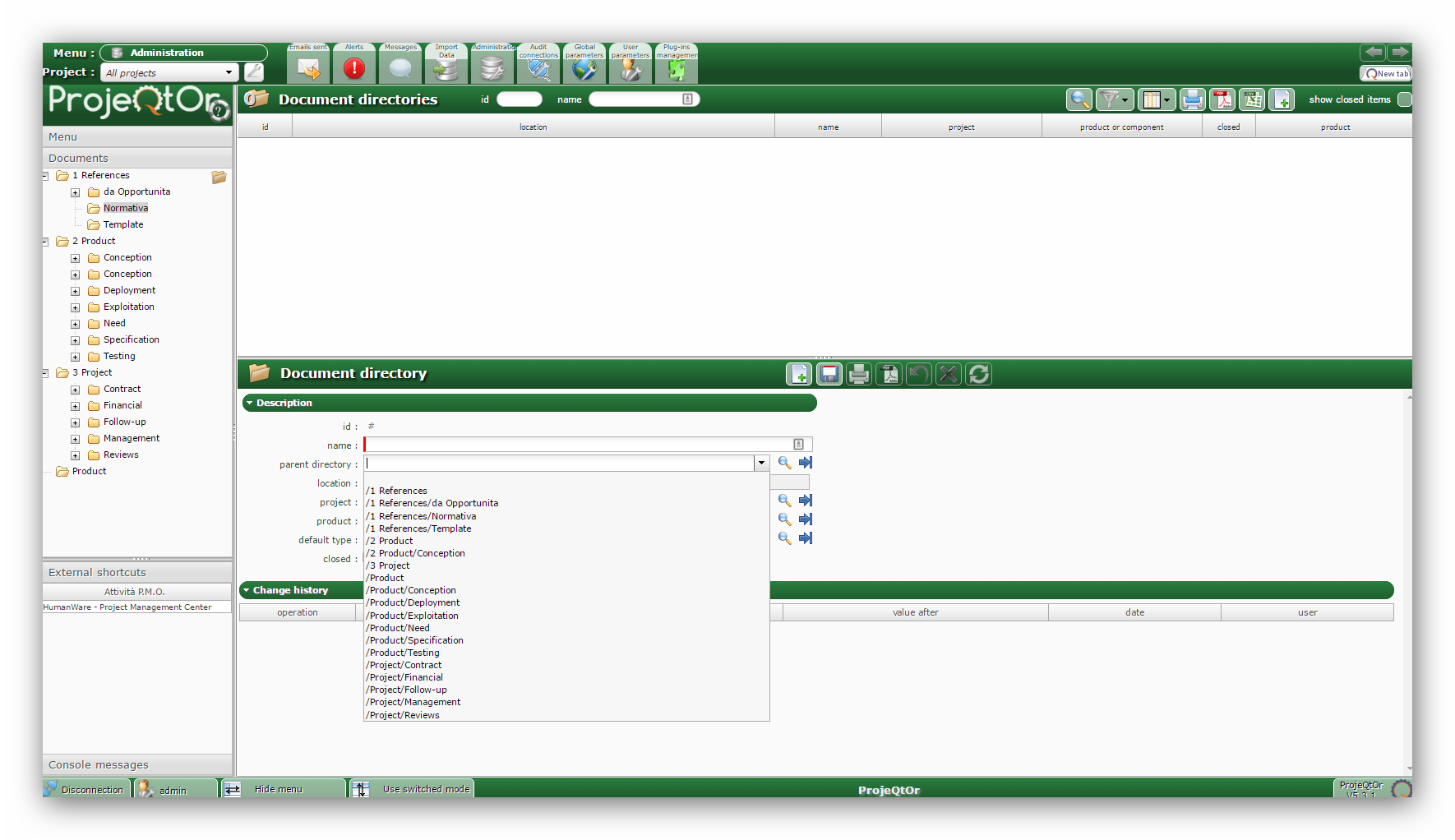Open the Global parameters globe icon
1455x840 pixels.
(x=584, y=70)
